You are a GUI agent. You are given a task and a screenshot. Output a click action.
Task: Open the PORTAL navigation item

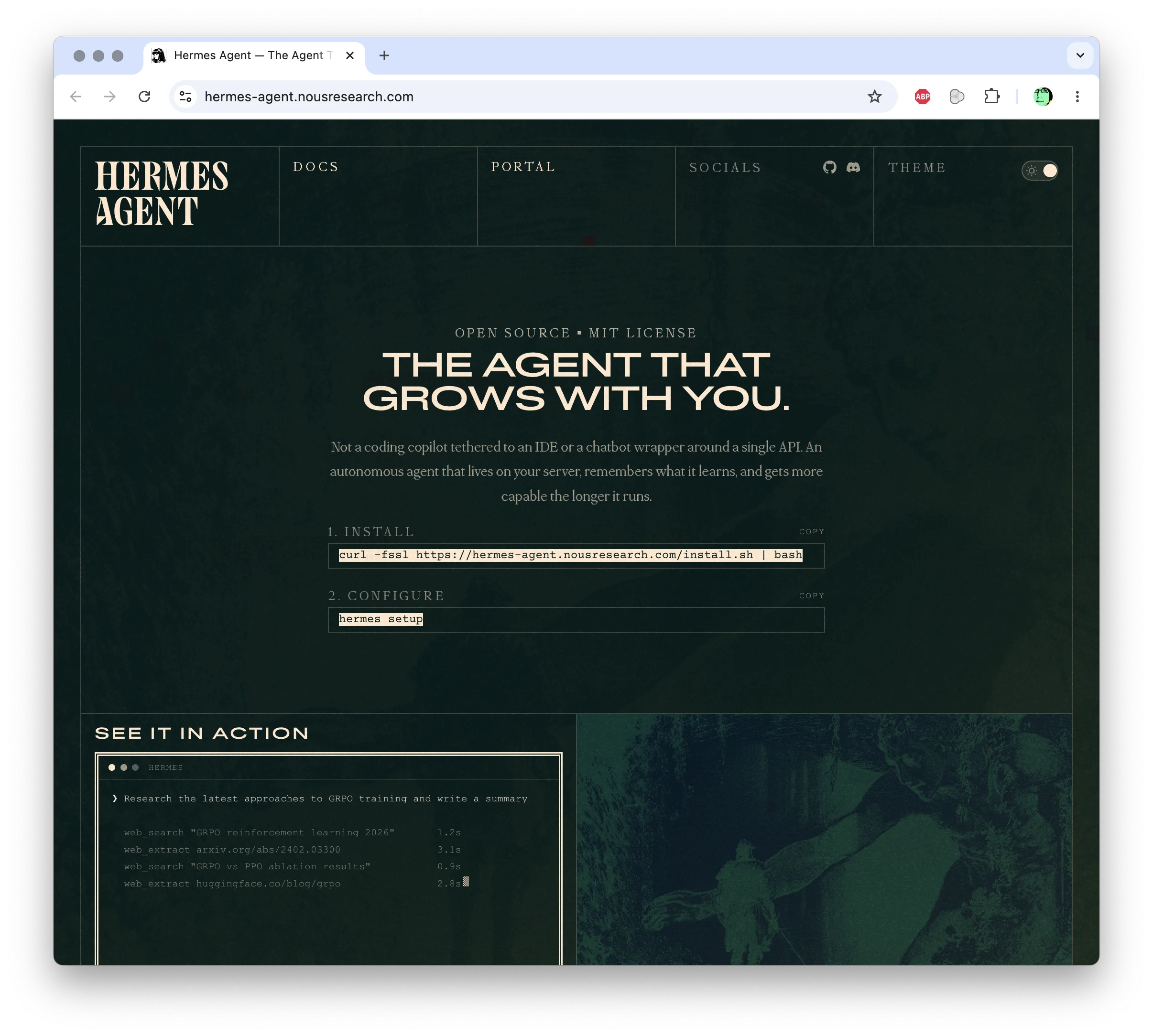[523, 167]
